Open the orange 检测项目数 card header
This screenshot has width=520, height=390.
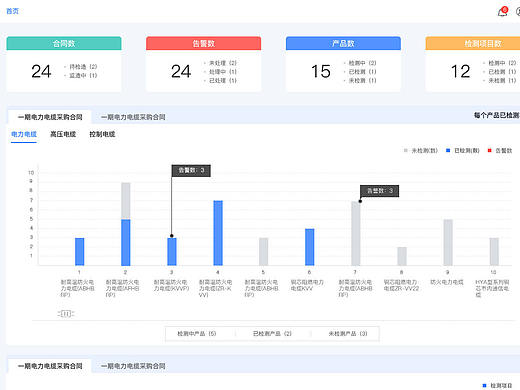coord(473,43)
